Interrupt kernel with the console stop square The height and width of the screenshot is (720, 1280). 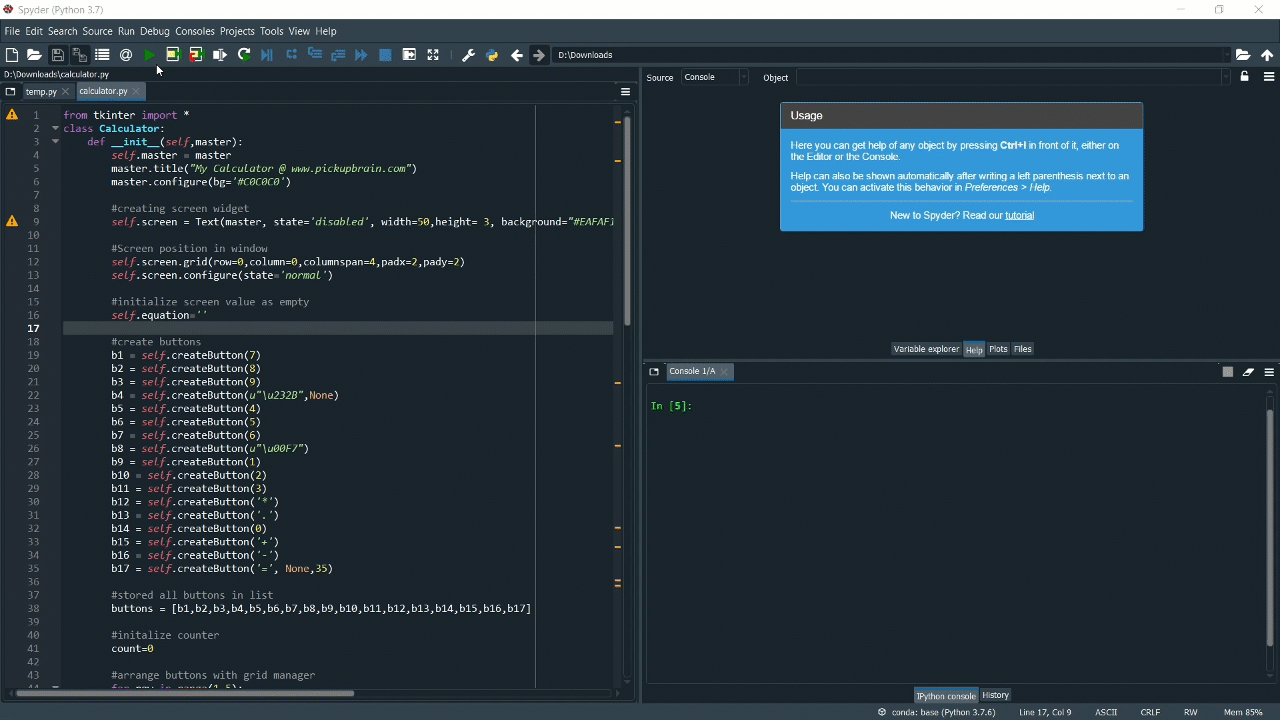point(1228,372)
